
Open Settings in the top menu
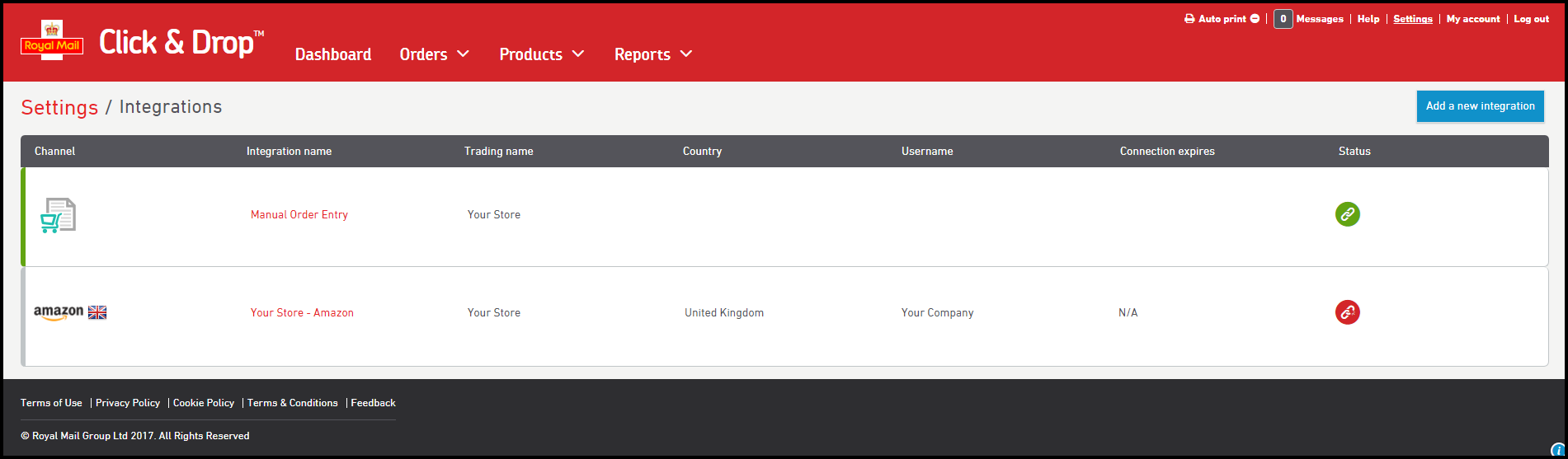point(1412,19)
